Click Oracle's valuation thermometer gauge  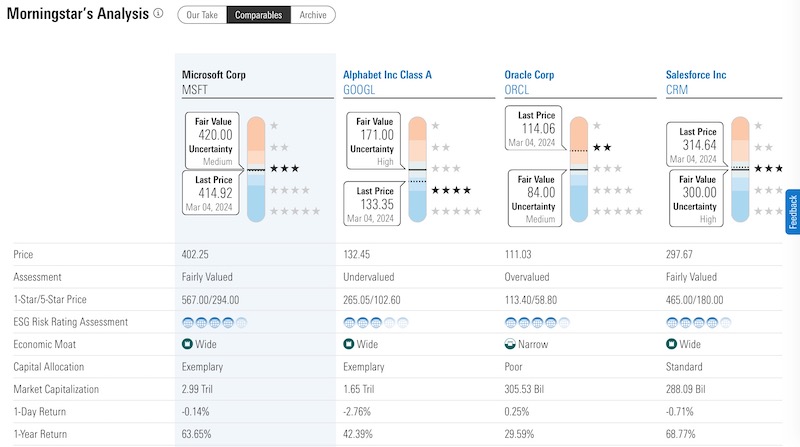579,168
